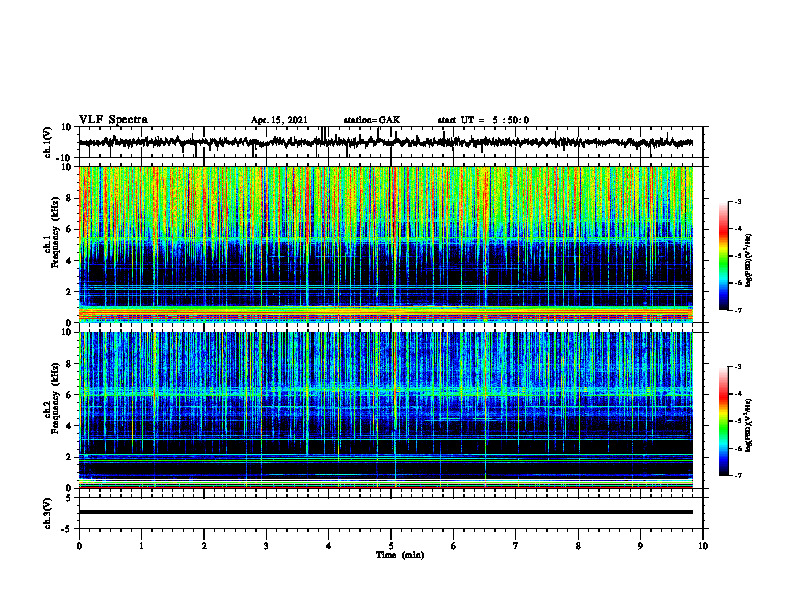Image resolution: width=792 pixels, height=612 pixels.
Task: Click the "station=GAK" header label
Action: pyautogui.click(x=372, y=120)
